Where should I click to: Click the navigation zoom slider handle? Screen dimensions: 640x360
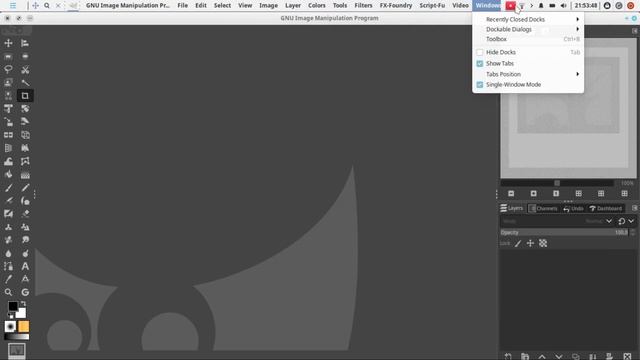coord(557,183)
